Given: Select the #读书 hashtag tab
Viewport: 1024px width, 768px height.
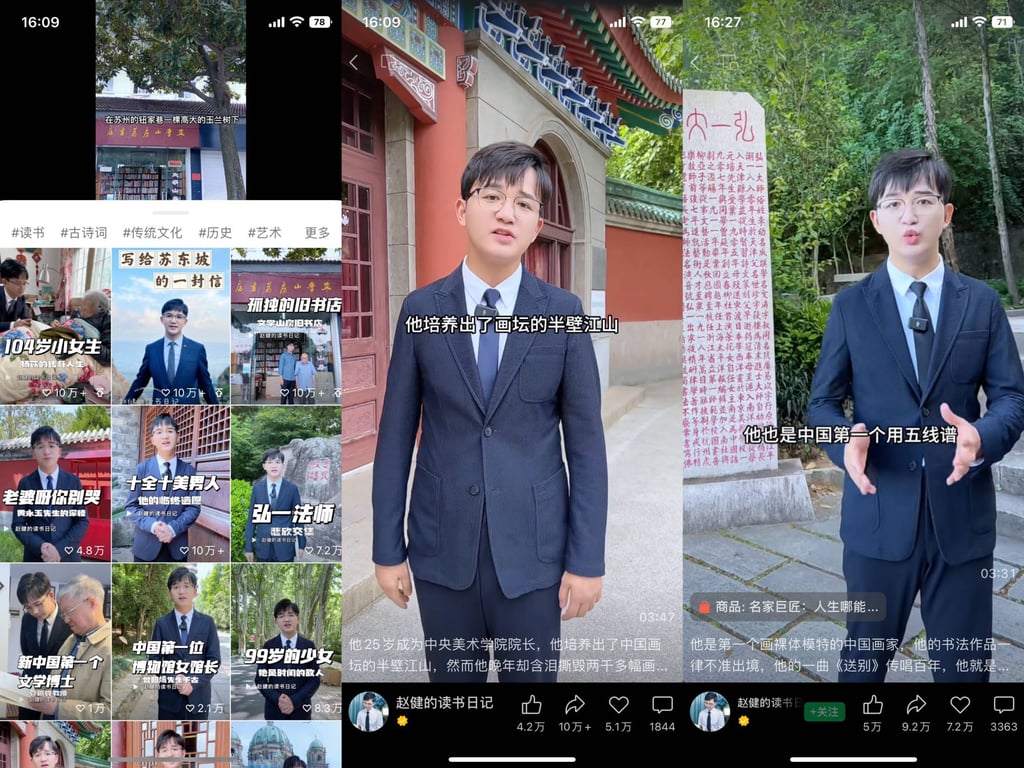Looking at the screenshot, I should point(28,232).
